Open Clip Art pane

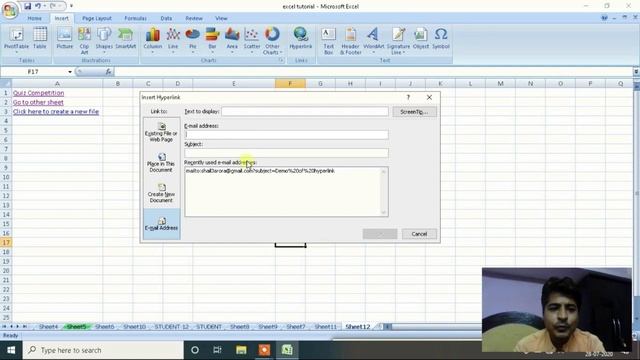[x=84, y=40]
